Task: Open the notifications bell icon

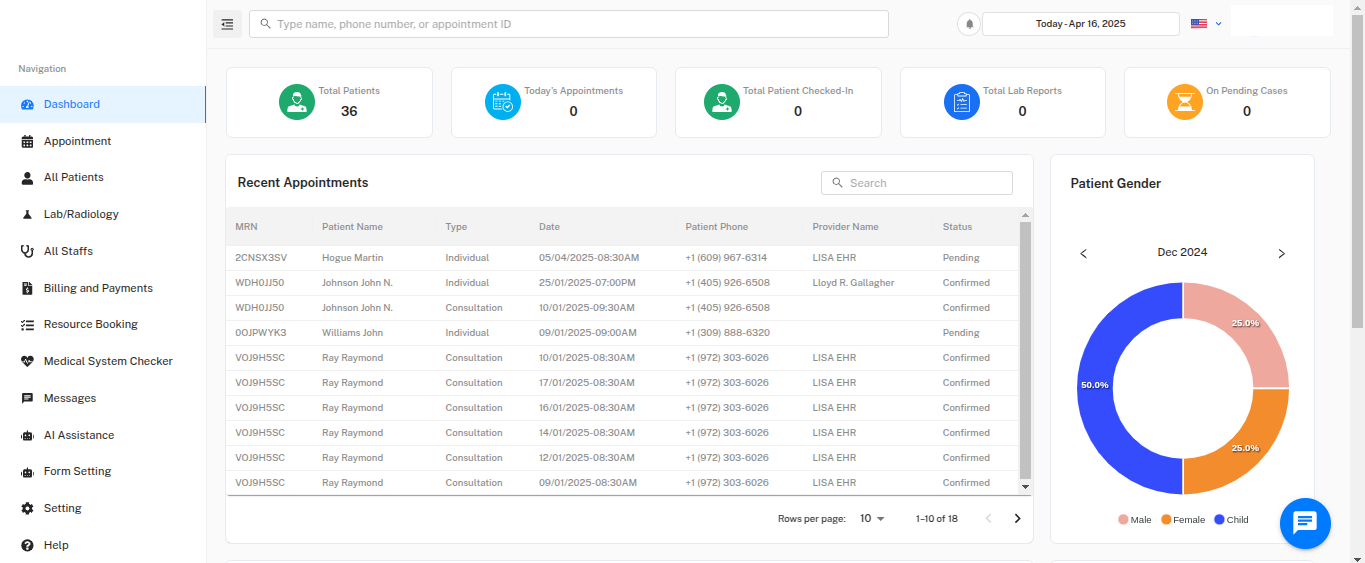Action: (x=968, y=24)
